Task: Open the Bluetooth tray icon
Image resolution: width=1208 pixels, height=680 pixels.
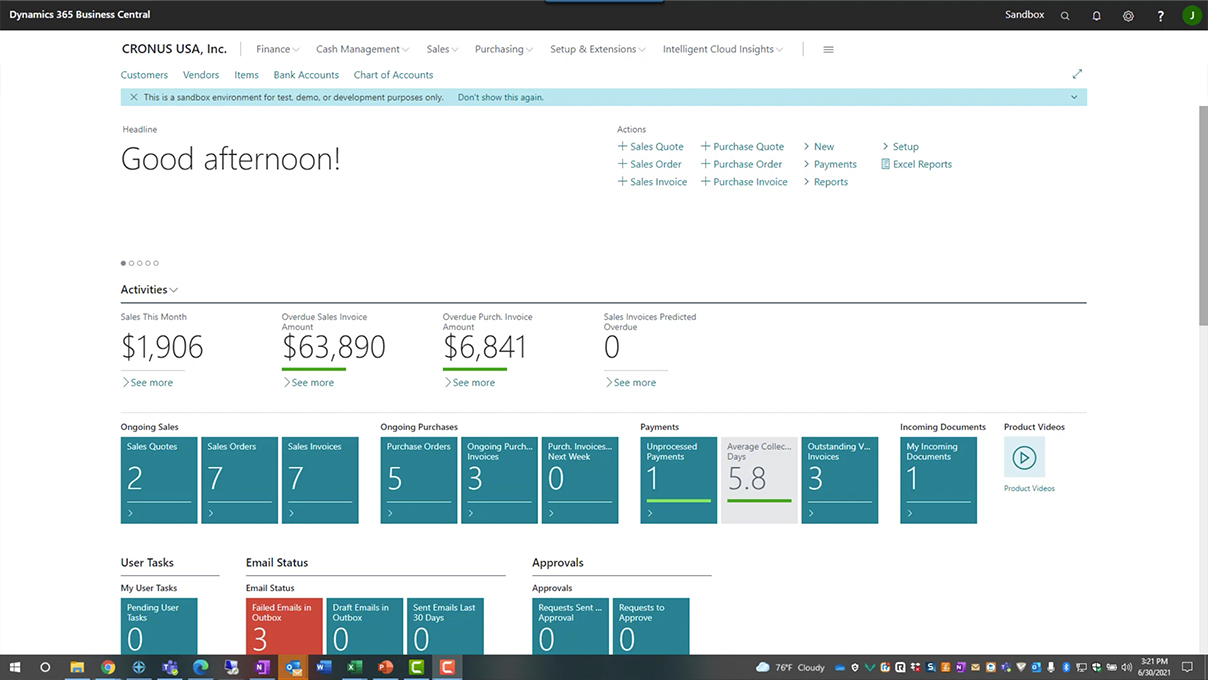Action: click(1066, 667)
